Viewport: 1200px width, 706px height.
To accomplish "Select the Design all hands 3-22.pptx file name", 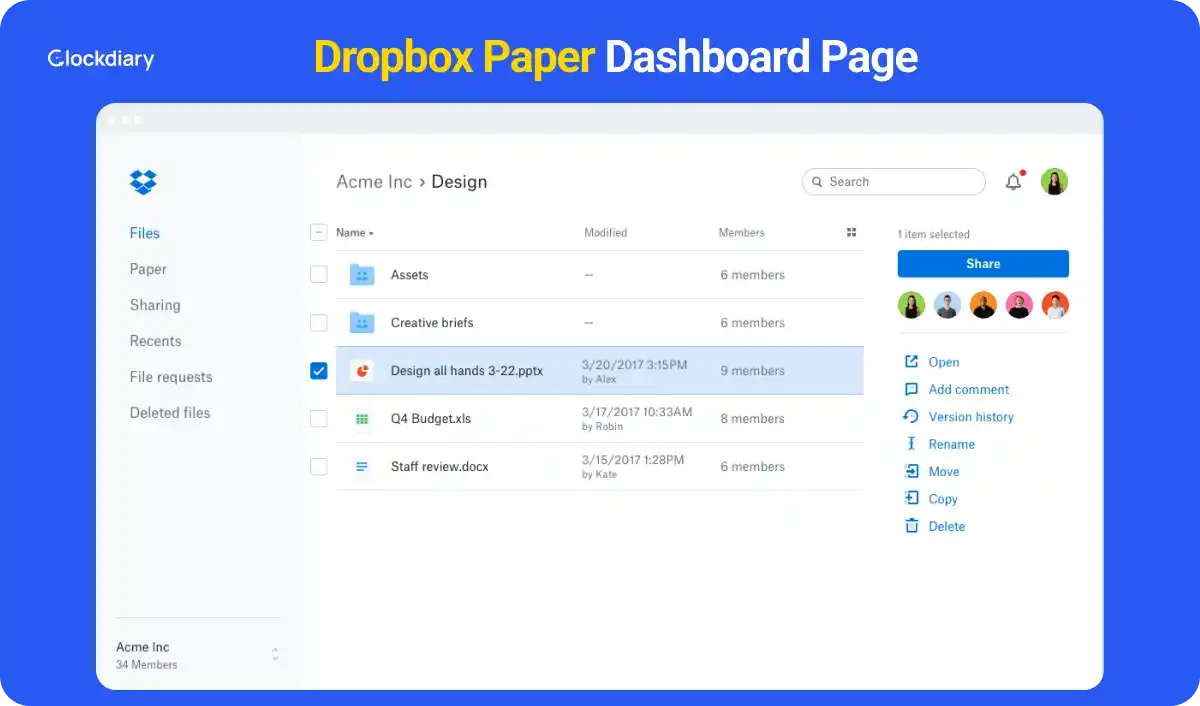I will 467,371.
